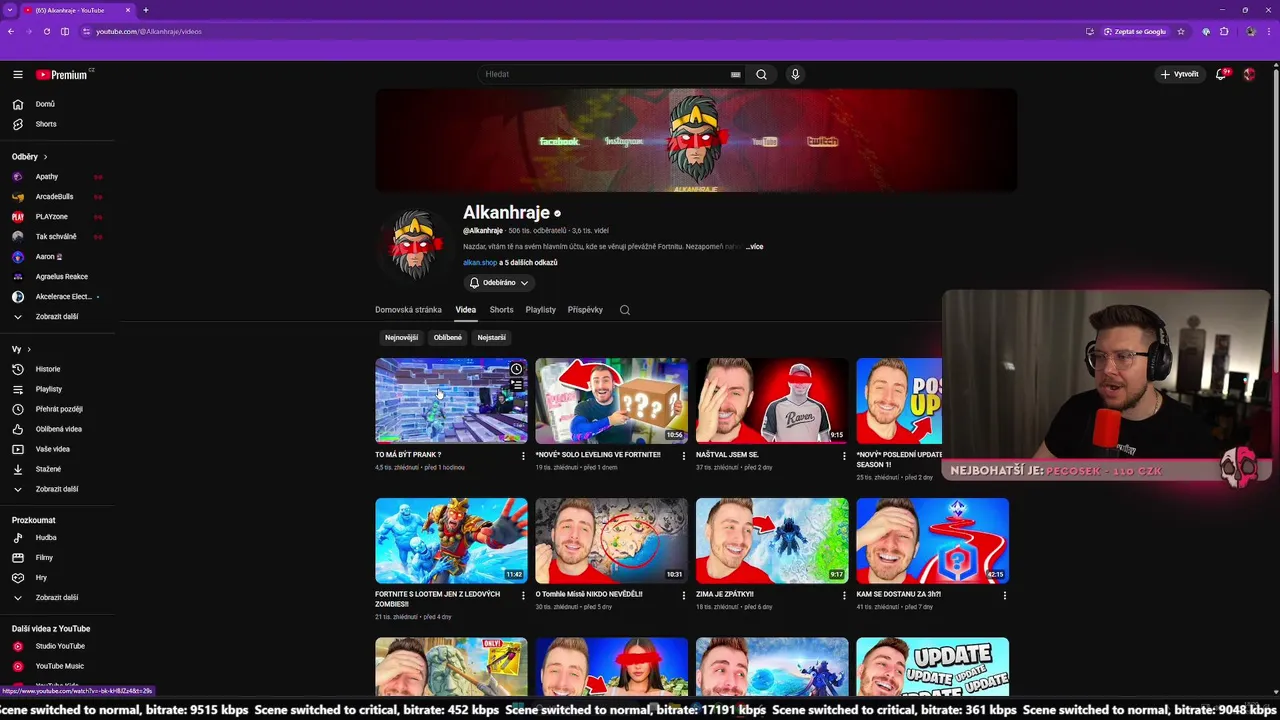Search within the channel magnifier icon
1280x720 pixels.
(x=625, y=310)
